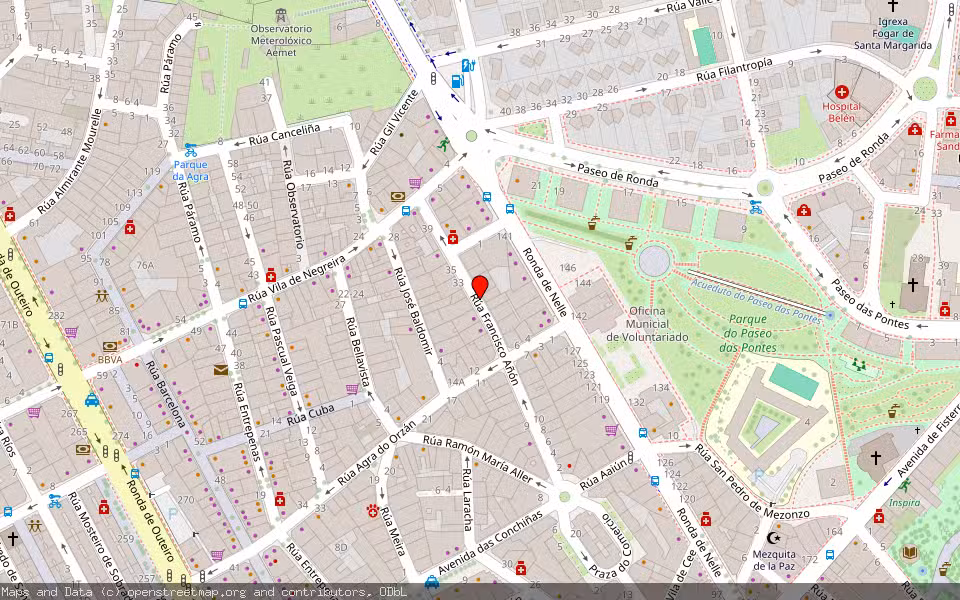Viewport: 960px width, 600px height.
Task: Click the electric vehicle charging station icon
Action: pos(468,66)
